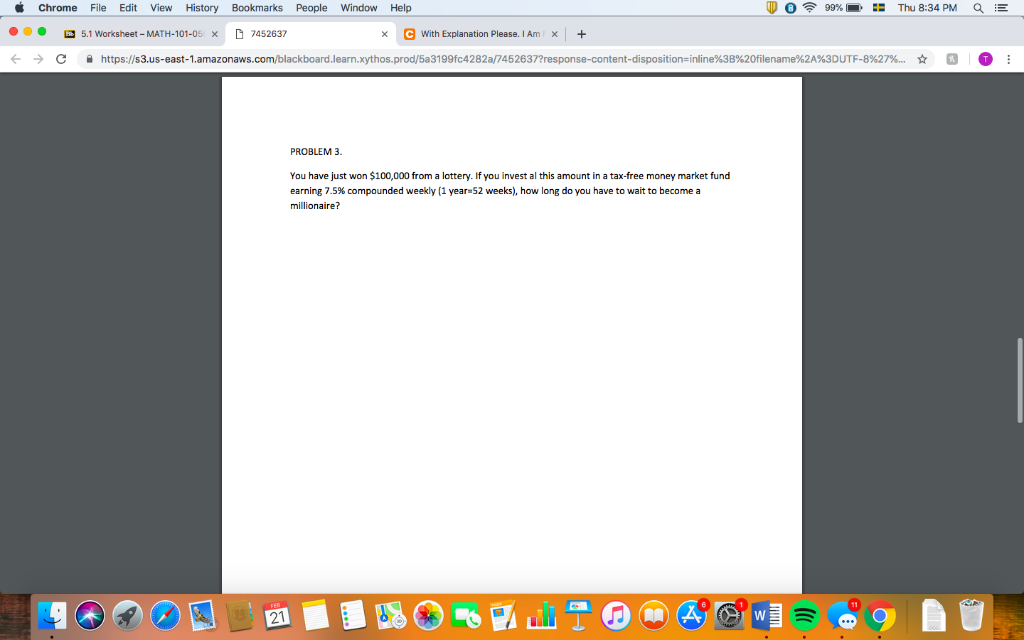
Task: Open the Calendar showing the 21st
Action: (x=278, y=615)
